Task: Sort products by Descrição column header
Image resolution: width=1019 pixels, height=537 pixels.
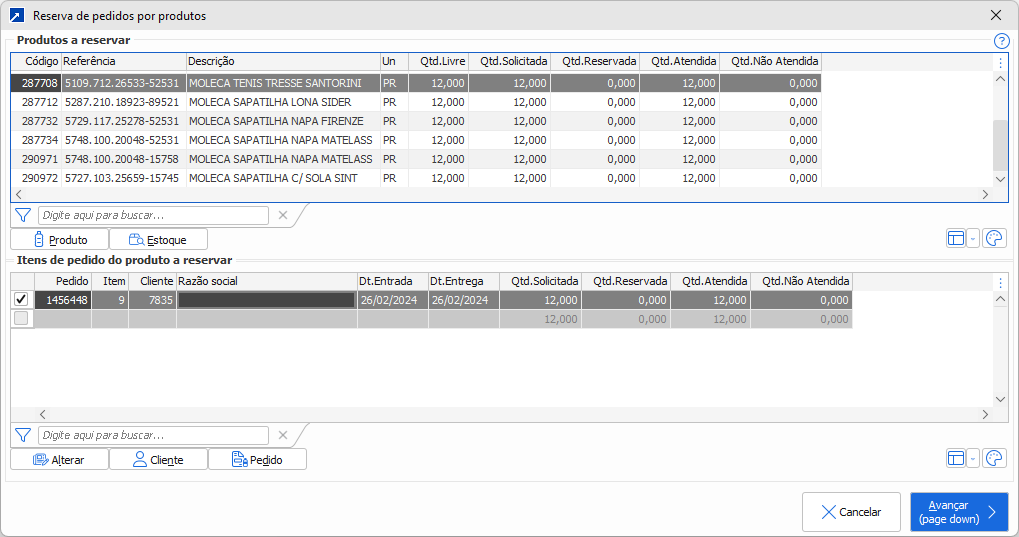Action: pos(283,62)
